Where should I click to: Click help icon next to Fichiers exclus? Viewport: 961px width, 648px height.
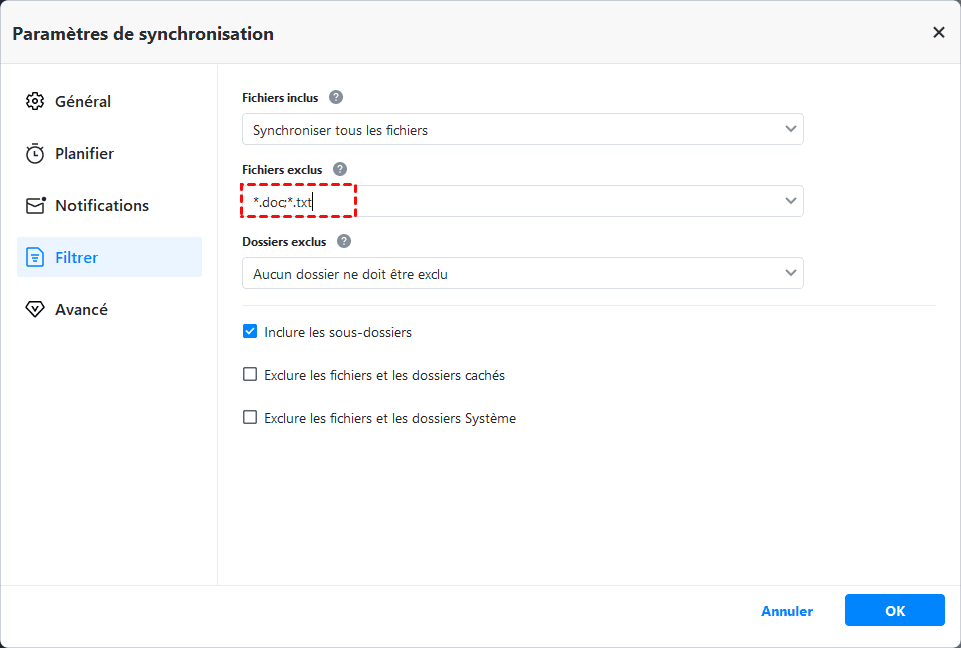click(340, 170)
